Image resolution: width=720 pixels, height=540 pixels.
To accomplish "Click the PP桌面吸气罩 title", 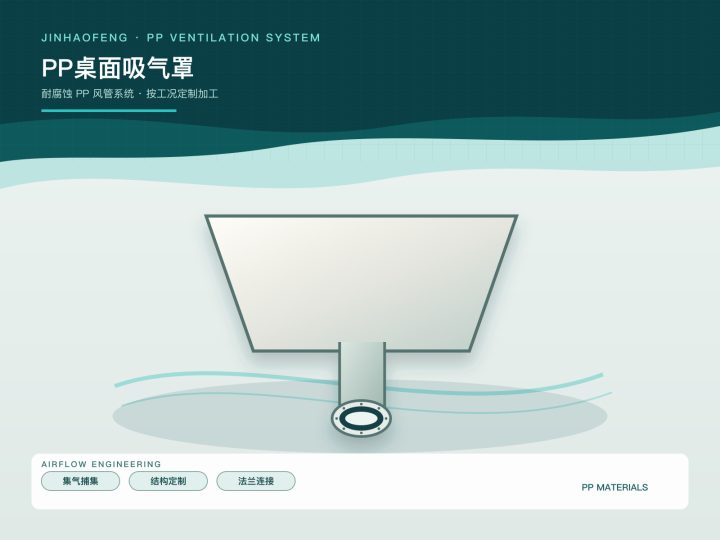I will [118, 68].
